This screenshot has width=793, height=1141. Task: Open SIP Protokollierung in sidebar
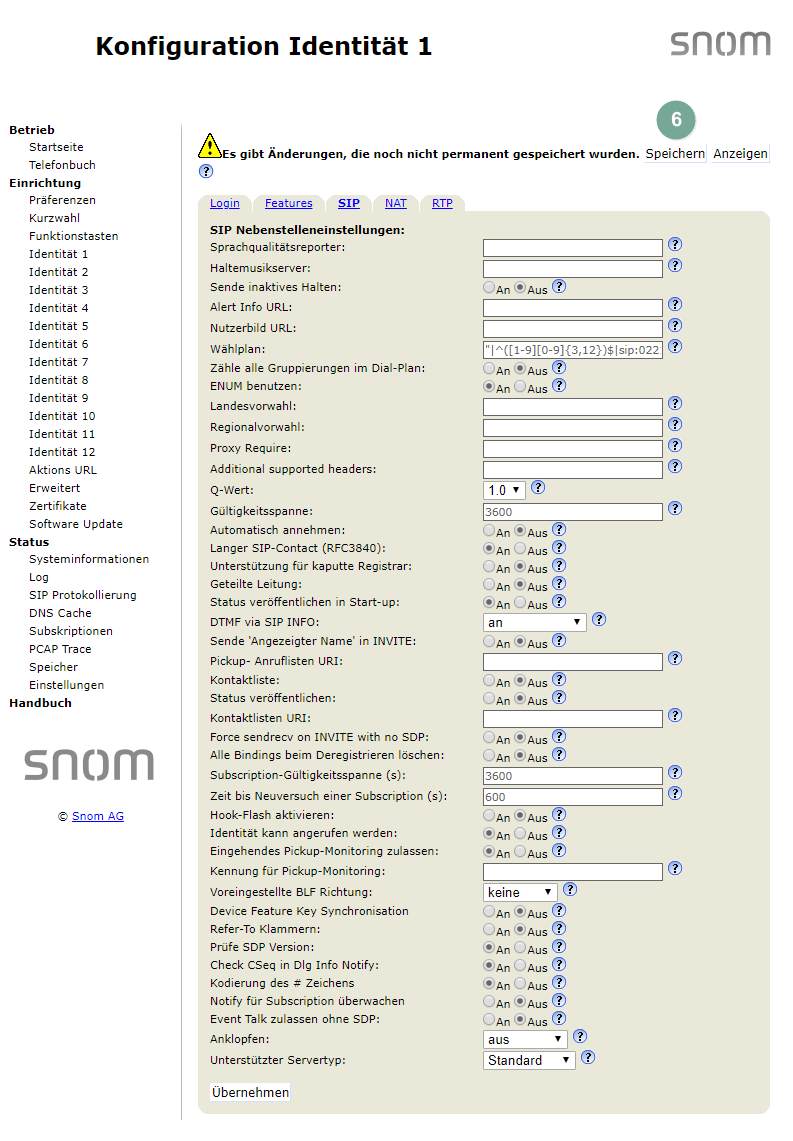(x=82, y=595)
